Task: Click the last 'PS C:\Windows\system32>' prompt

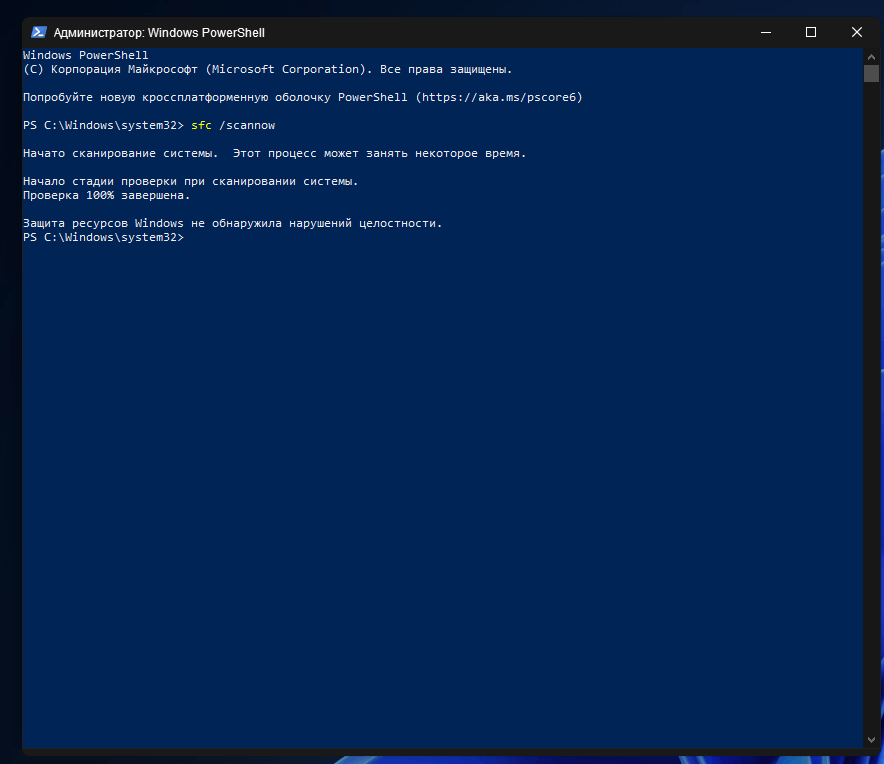Action: tap(103, 237)
